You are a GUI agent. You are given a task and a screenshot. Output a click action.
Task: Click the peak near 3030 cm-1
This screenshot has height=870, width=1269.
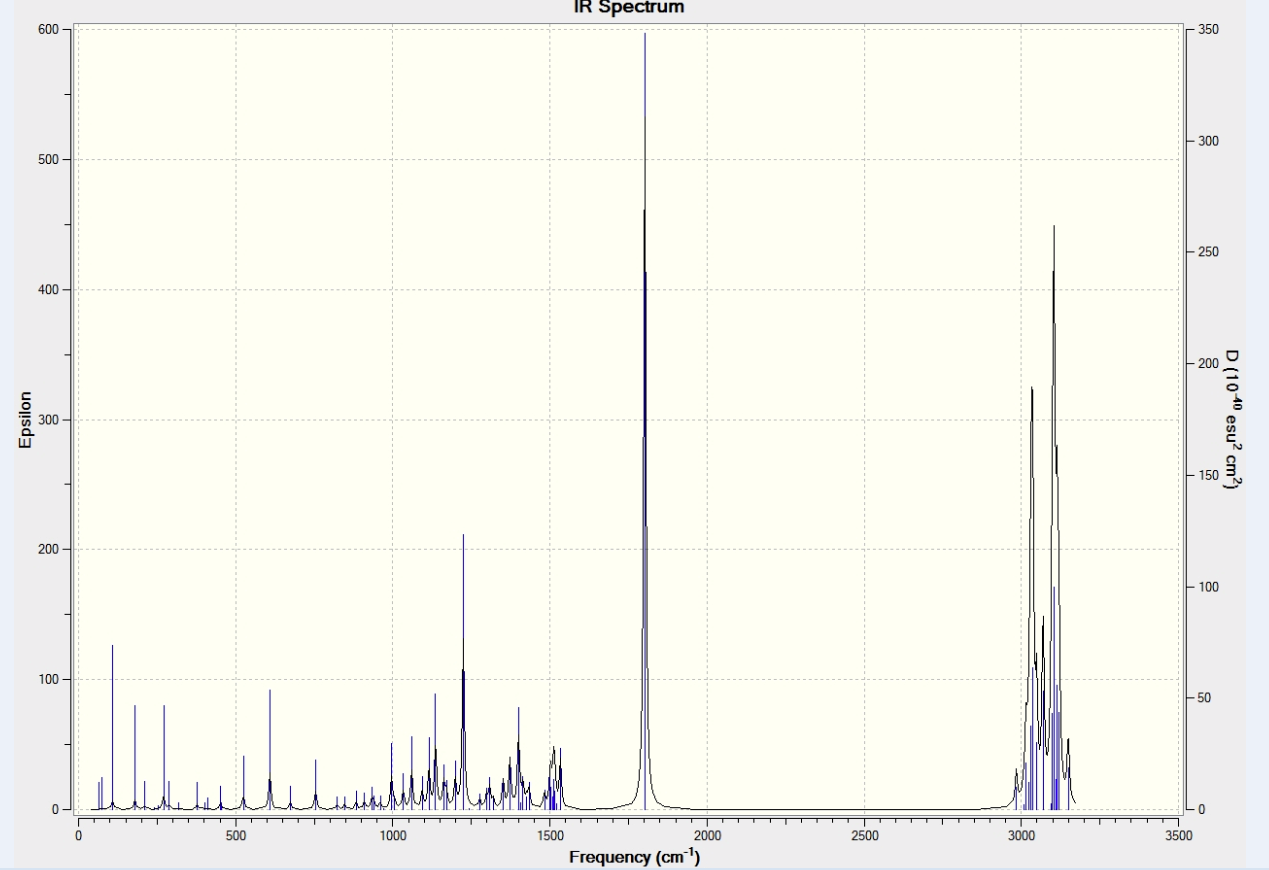(1032, 598)
